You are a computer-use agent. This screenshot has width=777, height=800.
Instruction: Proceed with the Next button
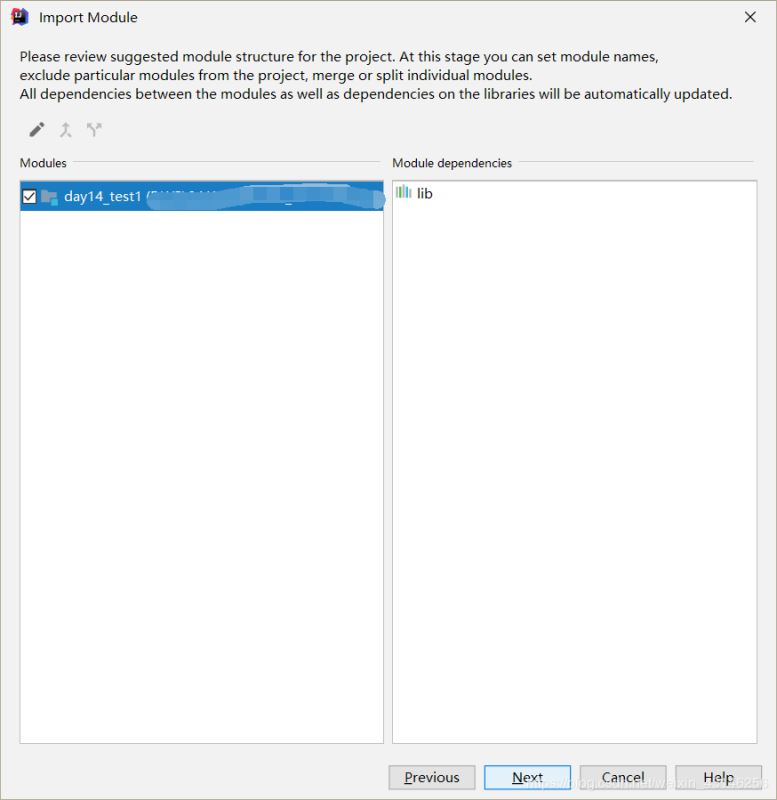(x=527, y=777)
